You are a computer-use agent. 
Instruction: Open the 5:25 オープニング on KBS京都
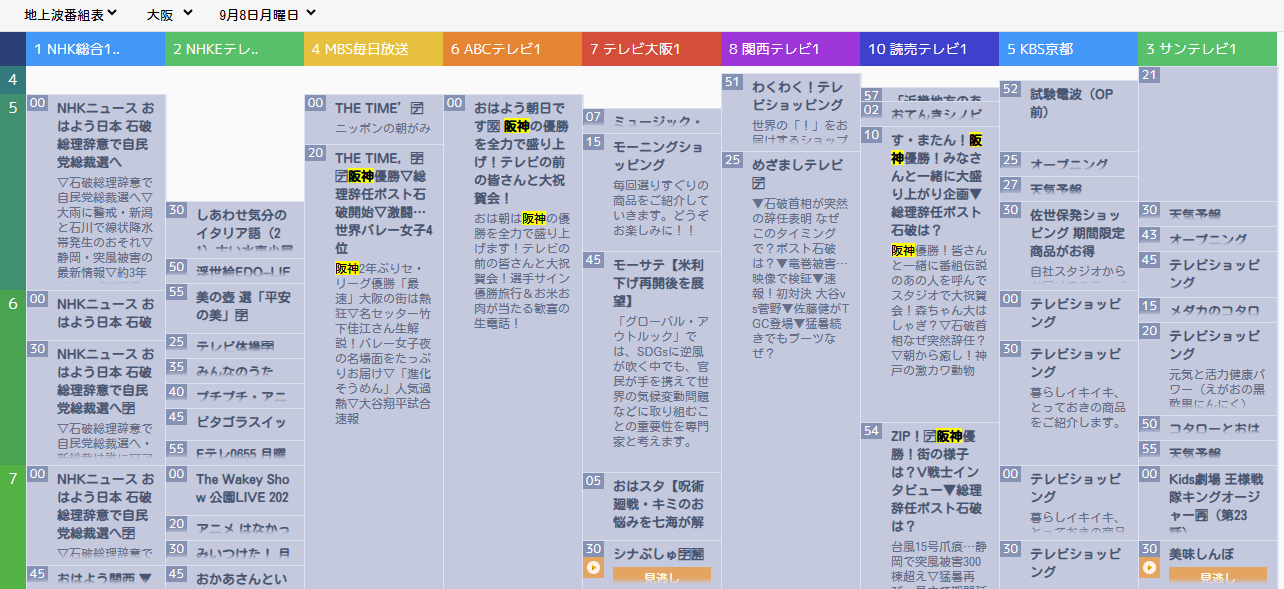coord(1069,163)
